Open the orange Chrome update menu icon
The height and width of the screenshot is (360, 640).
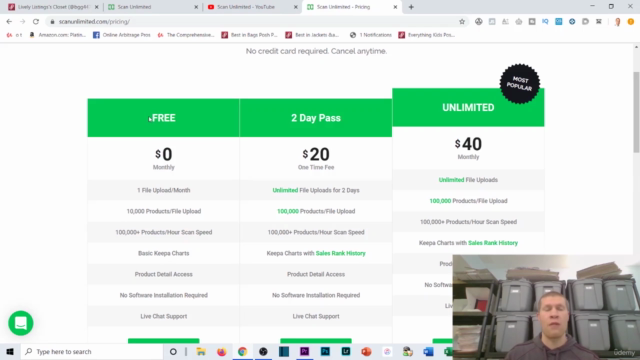click(x=631, y=22)
